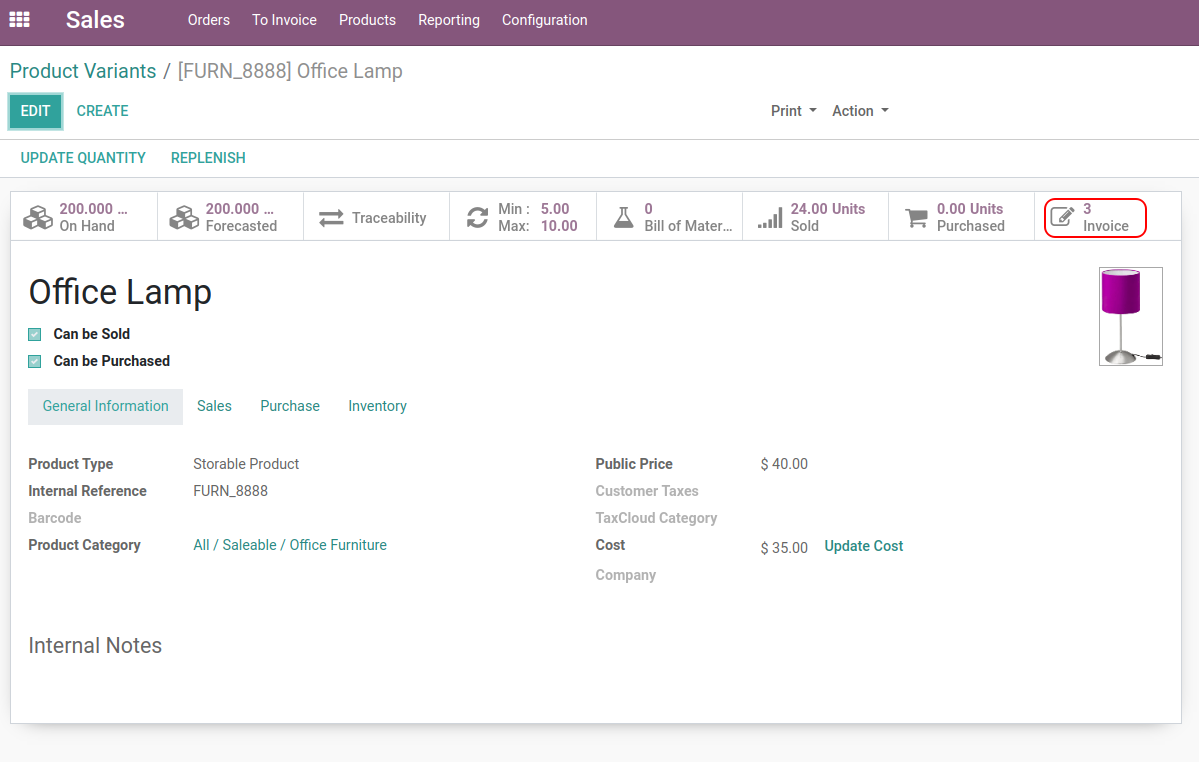
Task: Open Bill of Materials flask icon
Action: [x=624, y=217]
